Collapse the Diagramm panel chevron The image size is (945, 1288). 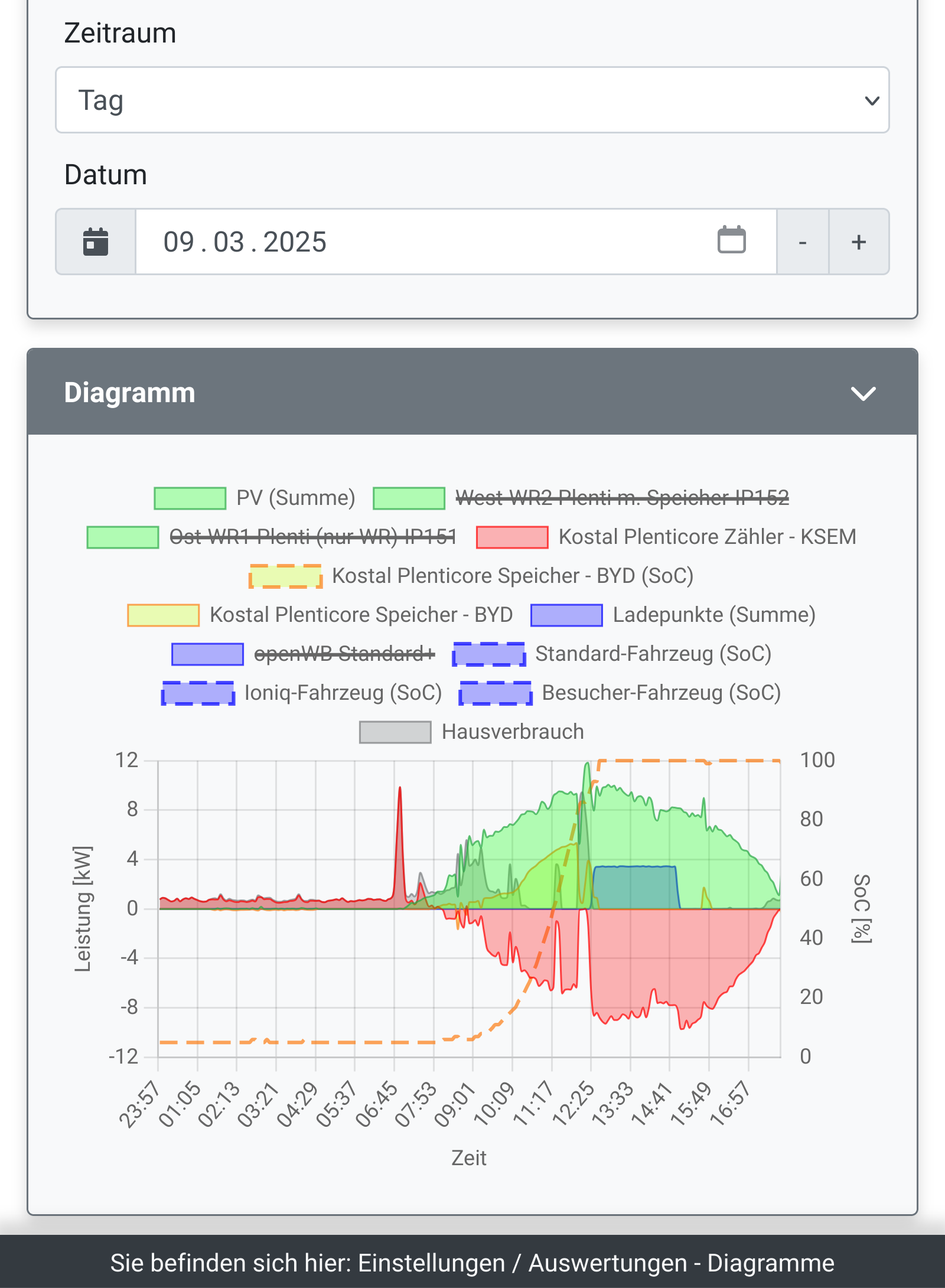coord(863,393)
